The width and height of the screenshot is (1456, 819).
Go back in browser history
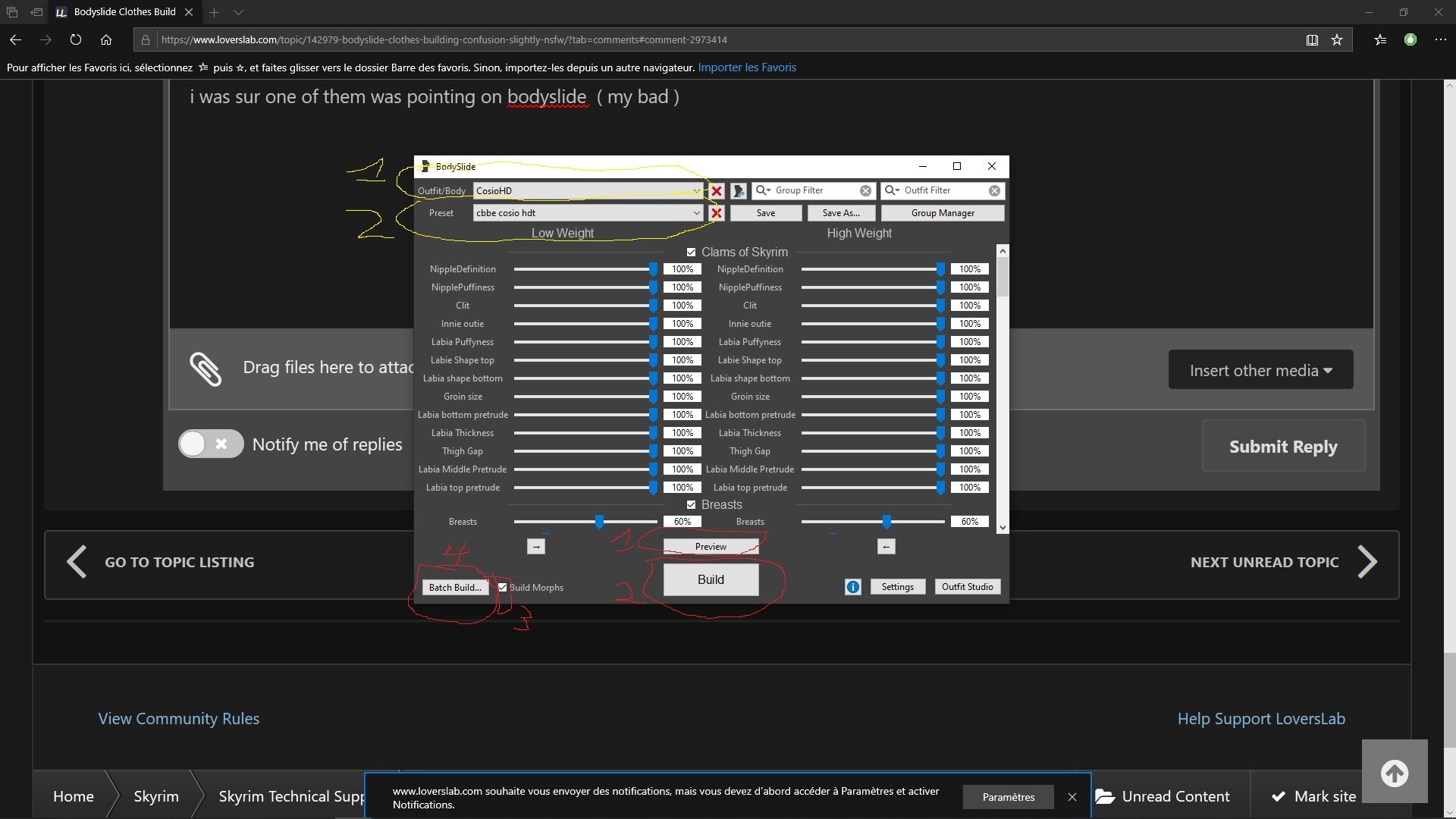pyautogui.click(x=15, y=39)
